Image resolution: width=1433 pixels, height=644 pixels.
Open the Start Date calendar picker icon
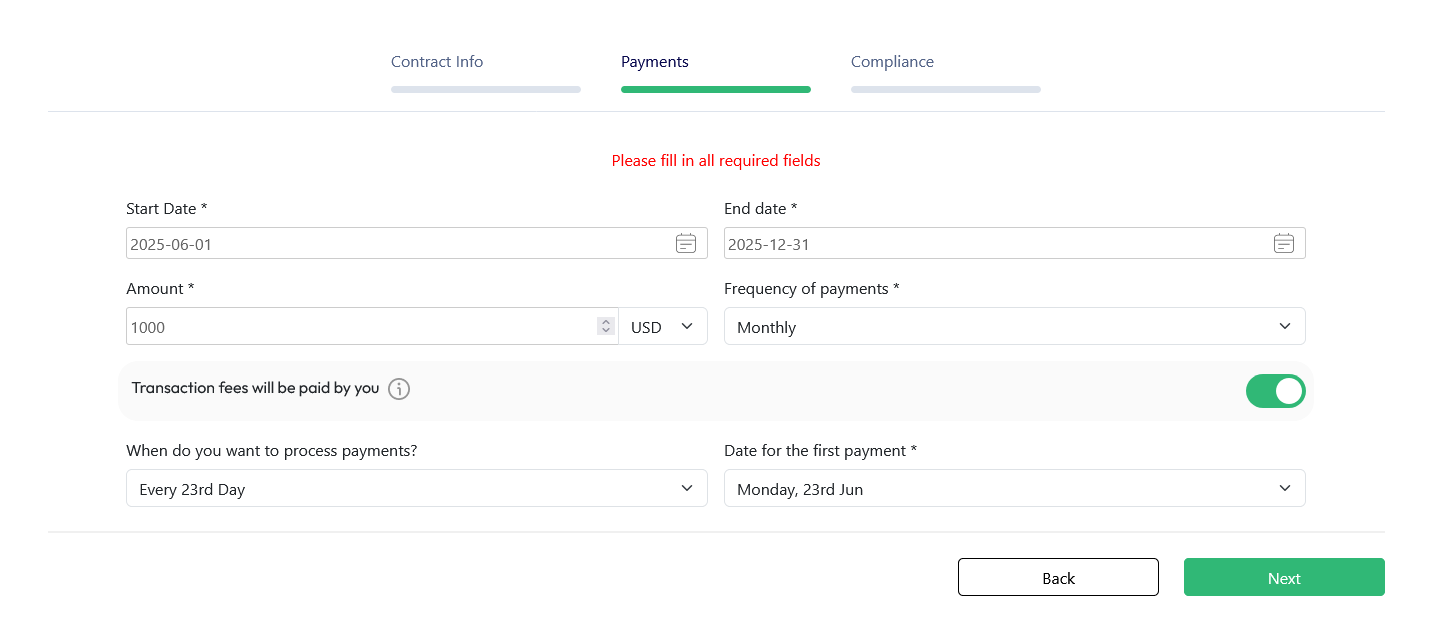pos(686,243)
